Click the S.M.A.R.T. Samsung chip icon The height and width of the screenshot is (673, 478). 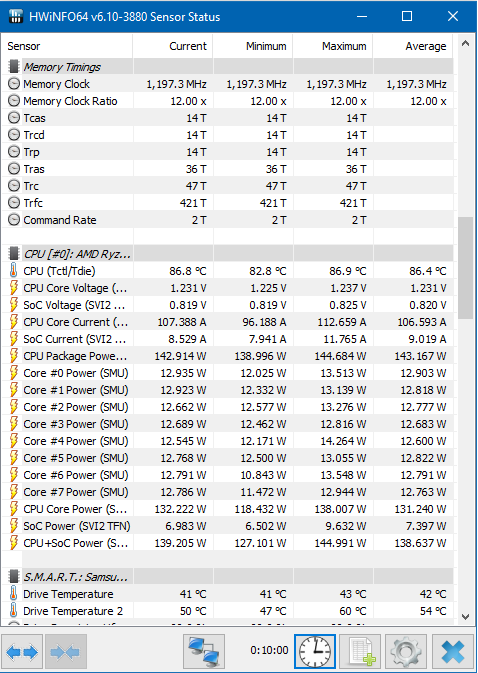[14, 576]
